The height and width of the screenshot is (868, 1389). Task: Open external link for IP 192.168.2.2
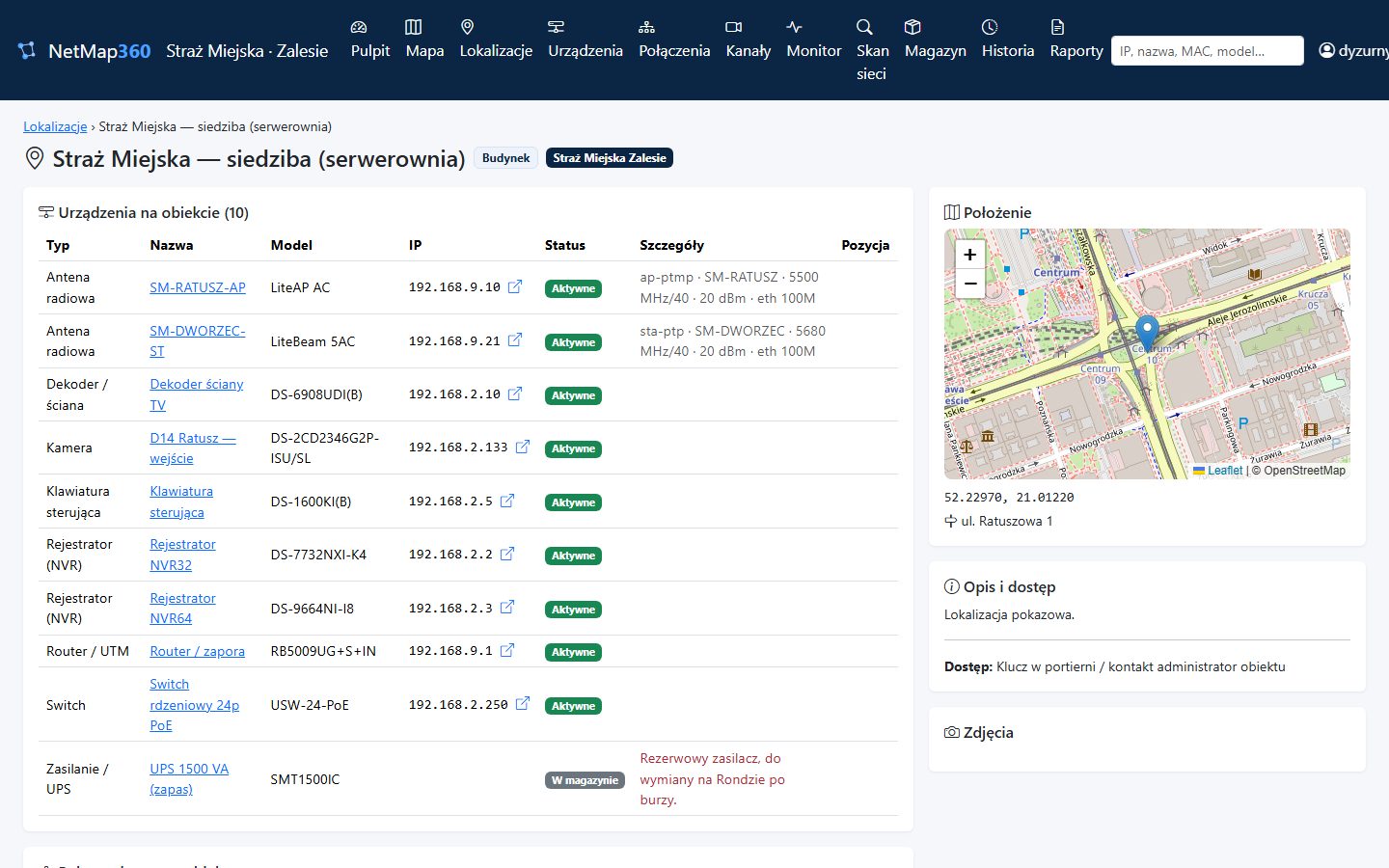(507, 554)
